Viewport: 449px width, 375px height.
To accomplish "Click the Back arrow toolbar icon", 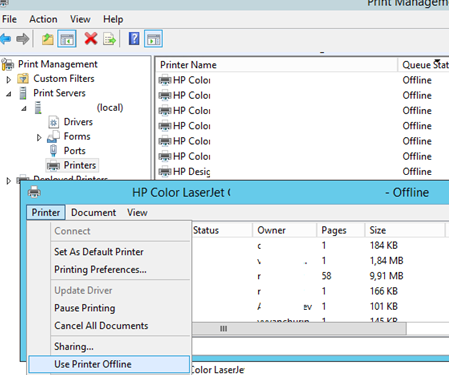I will tap(5, 39).
